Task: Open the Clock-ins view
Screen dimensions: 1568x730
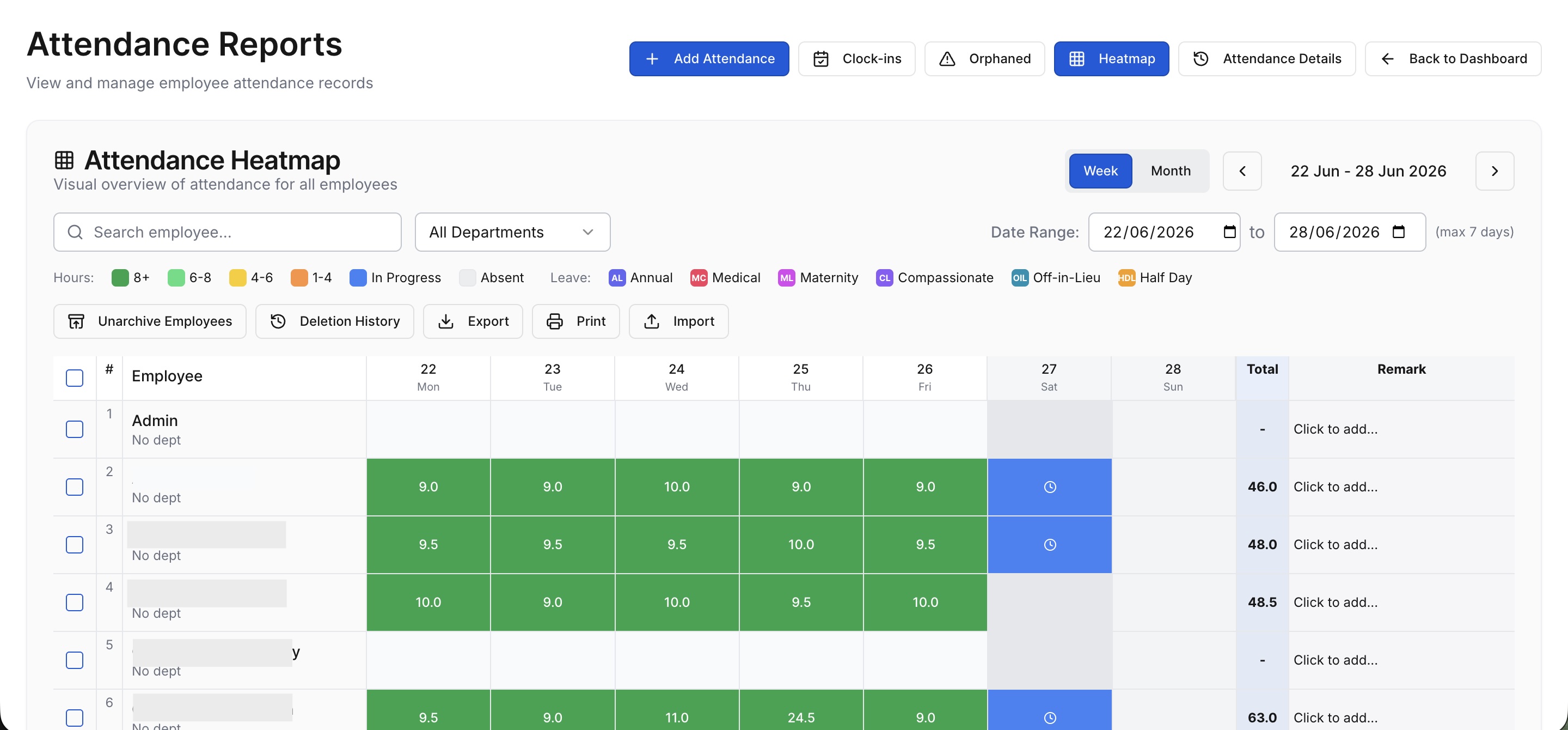Action: (856, 58)
